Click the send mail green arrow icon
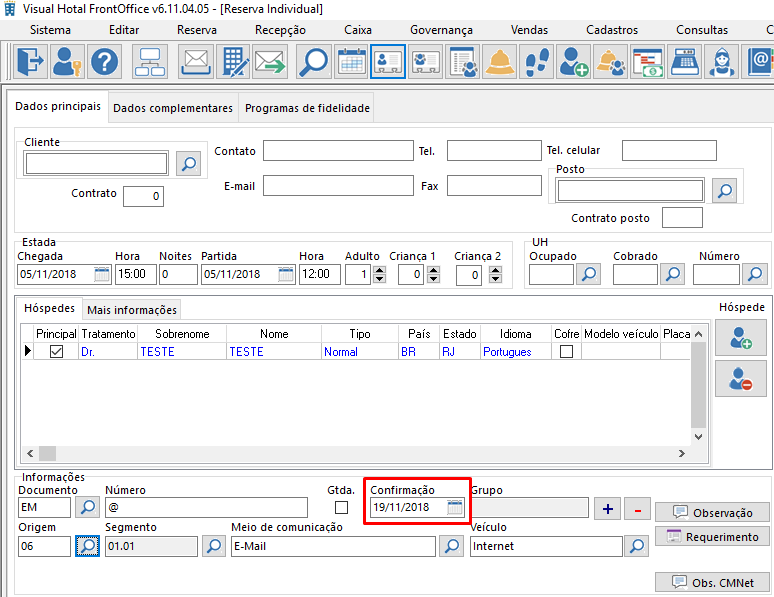The image size is (774, 597). (x=270, y=62)
